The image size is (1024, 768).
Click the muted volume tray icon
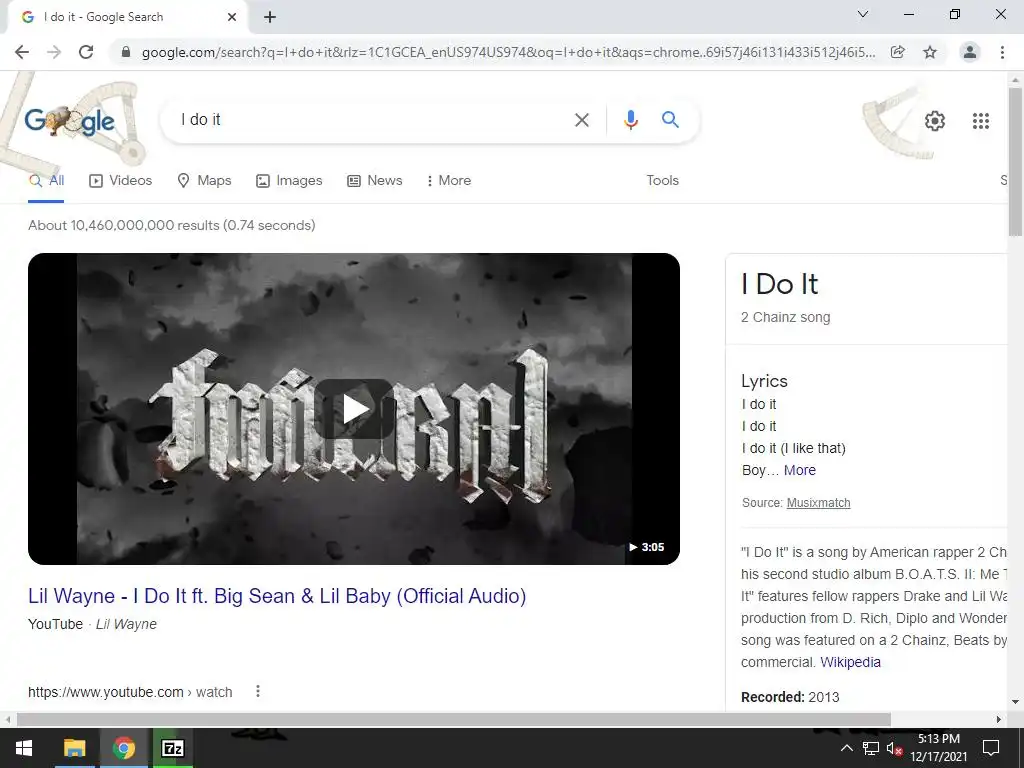pyautogui.click(x=895, y=748)
